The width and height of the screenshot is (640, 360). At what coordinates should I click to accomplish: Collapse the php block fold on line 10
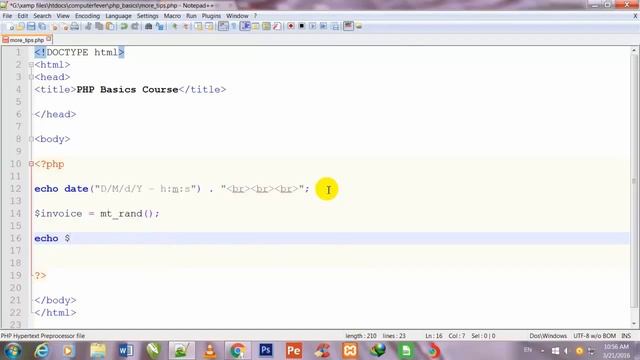pos(31,164)
